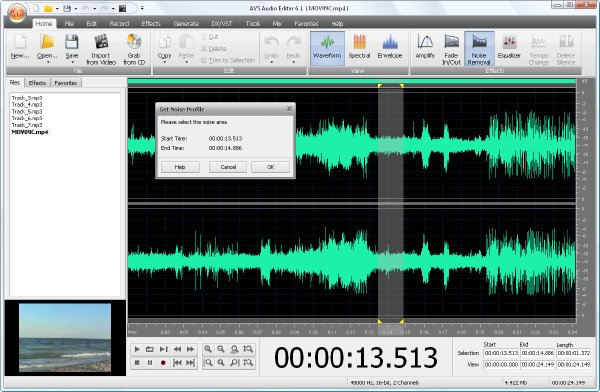
Task: Click OK in Get Noise Profile dialog
Action: point(271,167)
